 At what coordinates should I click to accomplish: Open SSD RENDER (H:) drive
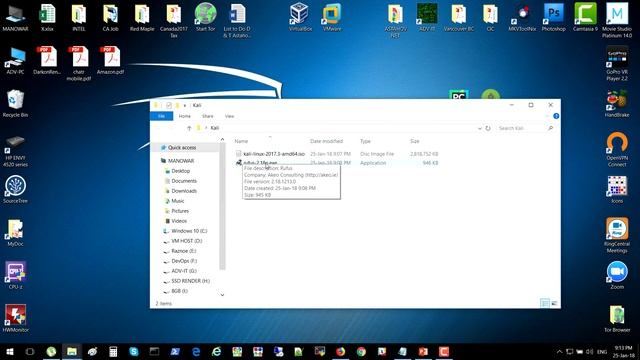pyautogui.click(x=190, y=281)
